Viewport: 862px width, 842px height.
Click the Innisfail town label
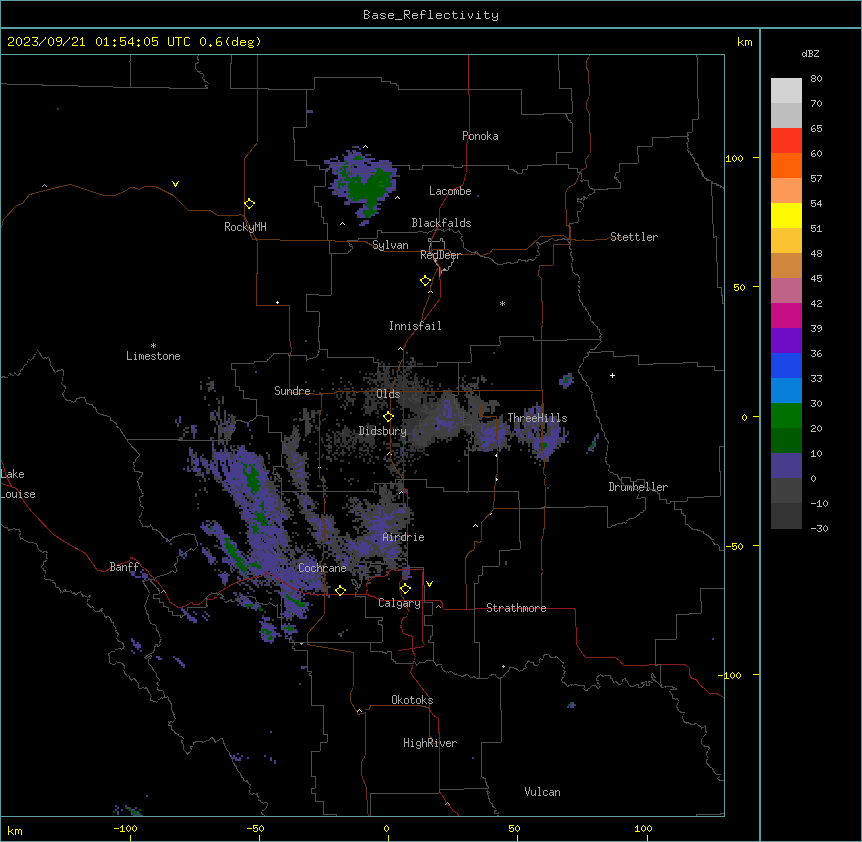click(415, 326)
